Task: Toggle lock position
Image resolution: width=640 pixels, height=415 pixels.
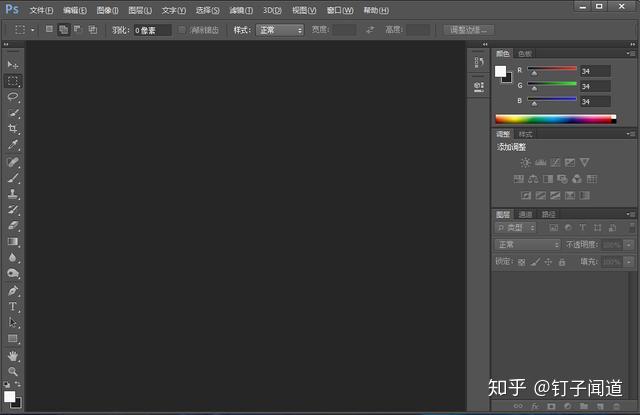Action: 548,262
